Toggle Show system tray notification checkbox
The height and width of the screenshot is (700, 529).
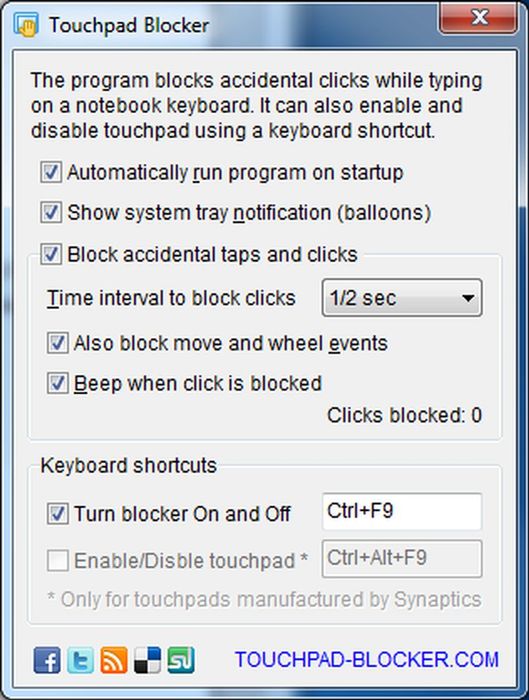point(51,212)
